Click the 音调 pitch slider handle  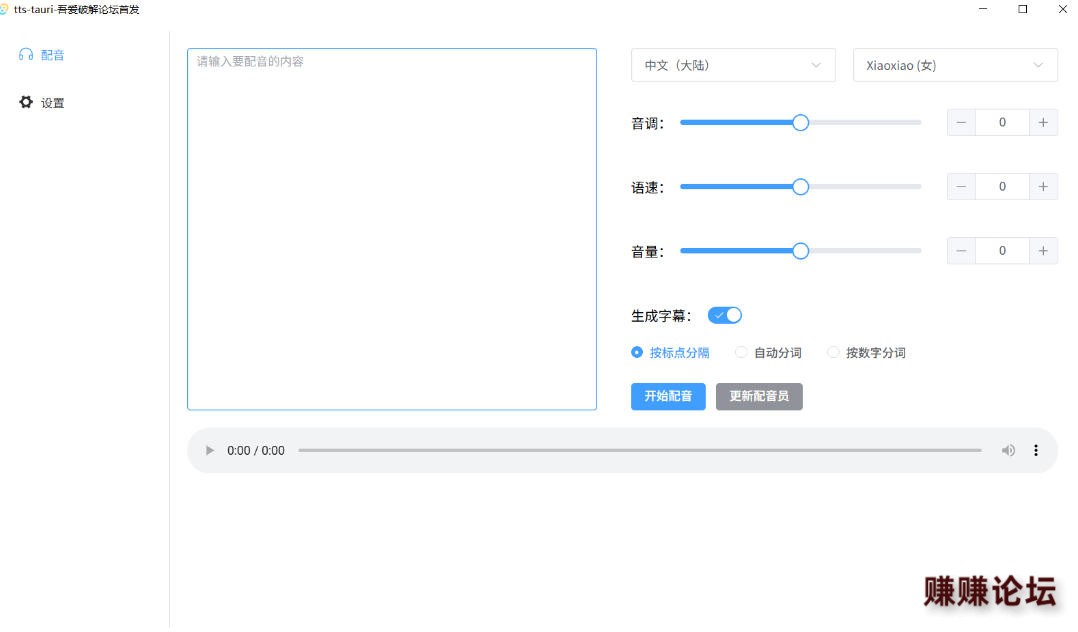[x=800, y=123]
